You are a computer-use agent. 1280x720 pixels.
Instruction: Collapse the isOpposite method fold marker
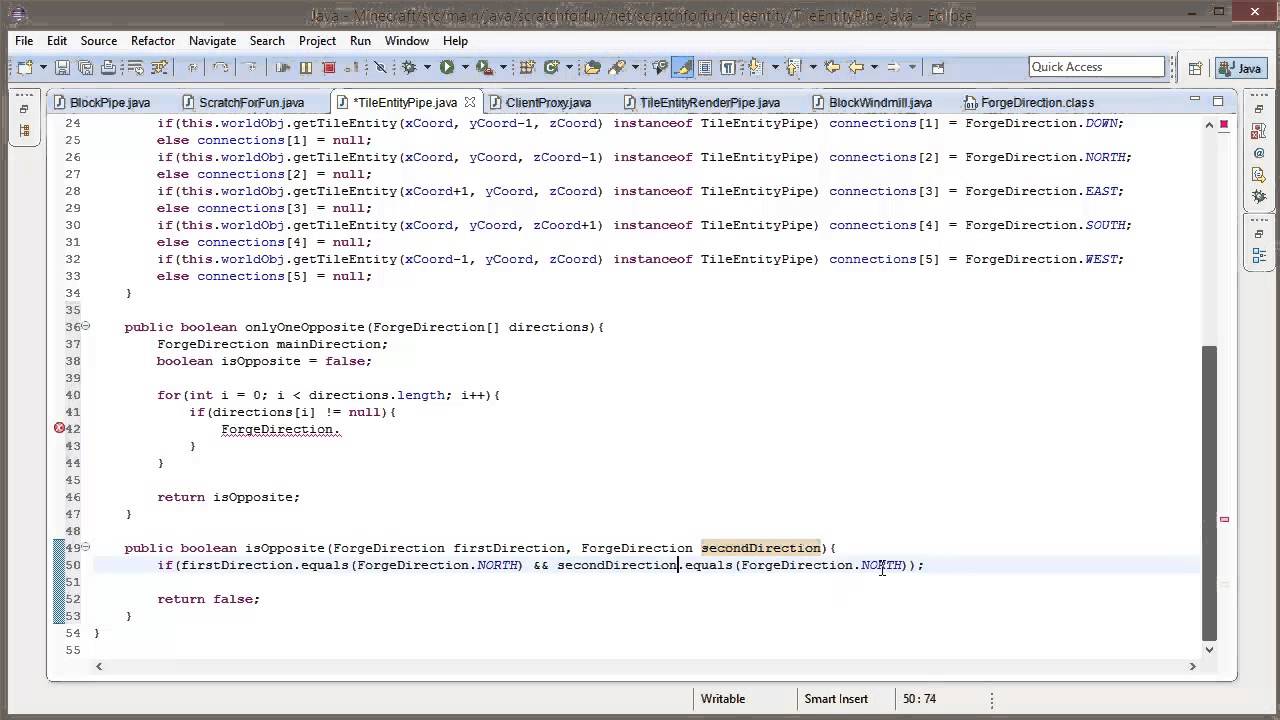click(x=86, y=547)
